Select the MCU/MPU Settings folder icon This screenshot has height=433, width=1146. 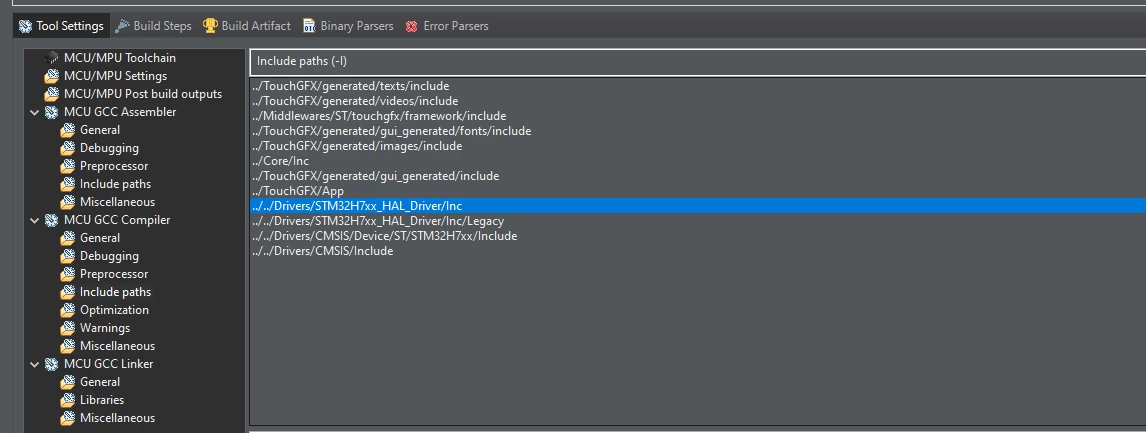(x=51, y=76)
